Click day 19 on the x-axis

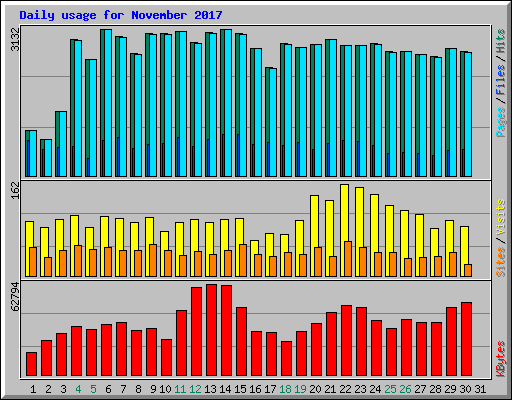tap(300, 389)
